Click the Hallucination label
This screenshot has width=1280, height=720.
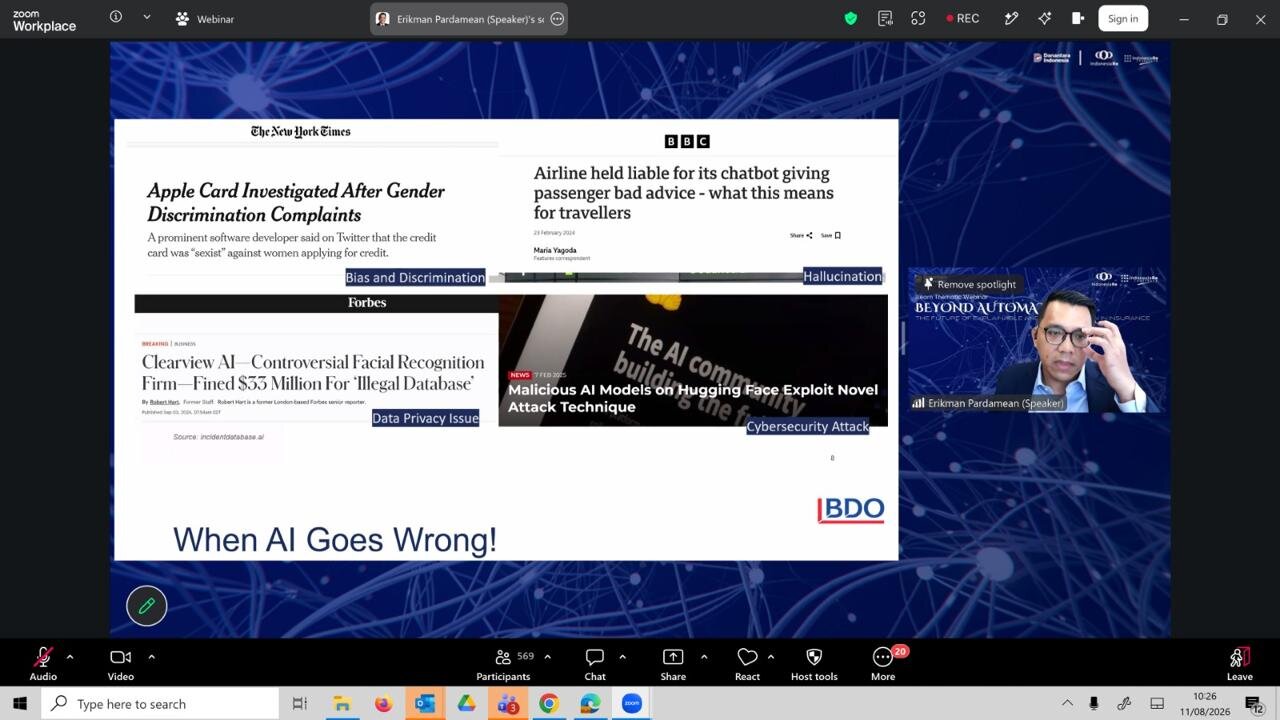842,276
